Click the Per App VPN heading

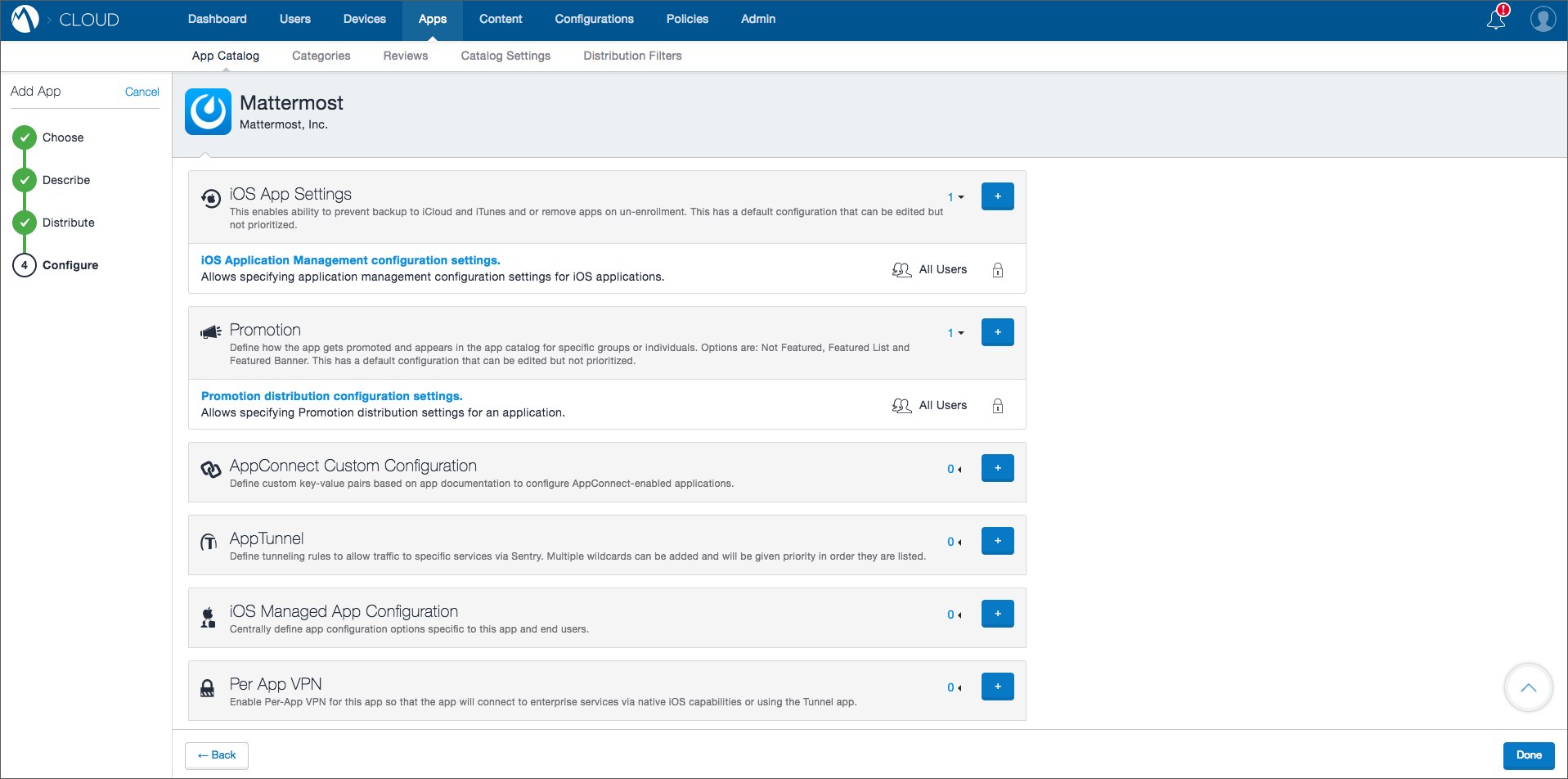[276, 684]
